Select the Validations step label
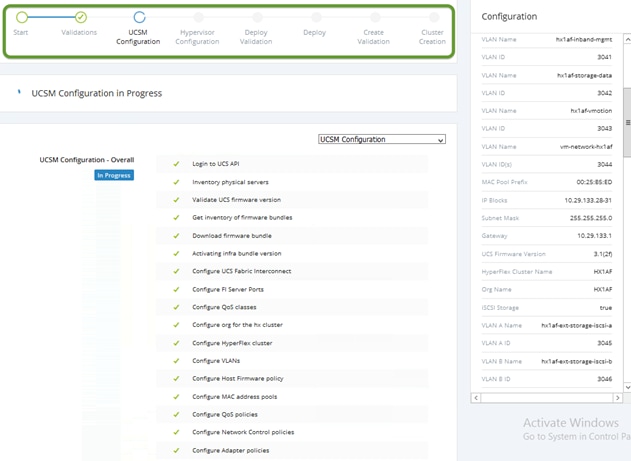This screenshot has width=631, height=461. 79,32
